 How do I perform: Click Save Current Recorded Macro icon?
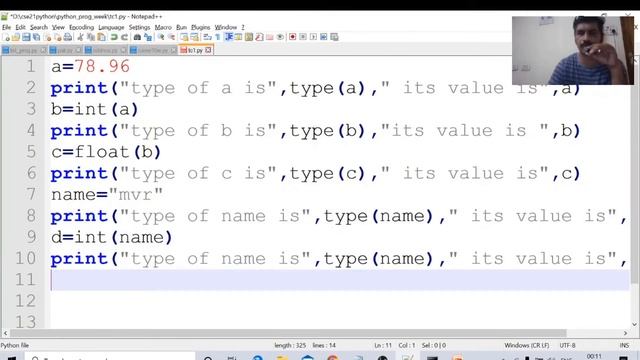pos(334,37)
